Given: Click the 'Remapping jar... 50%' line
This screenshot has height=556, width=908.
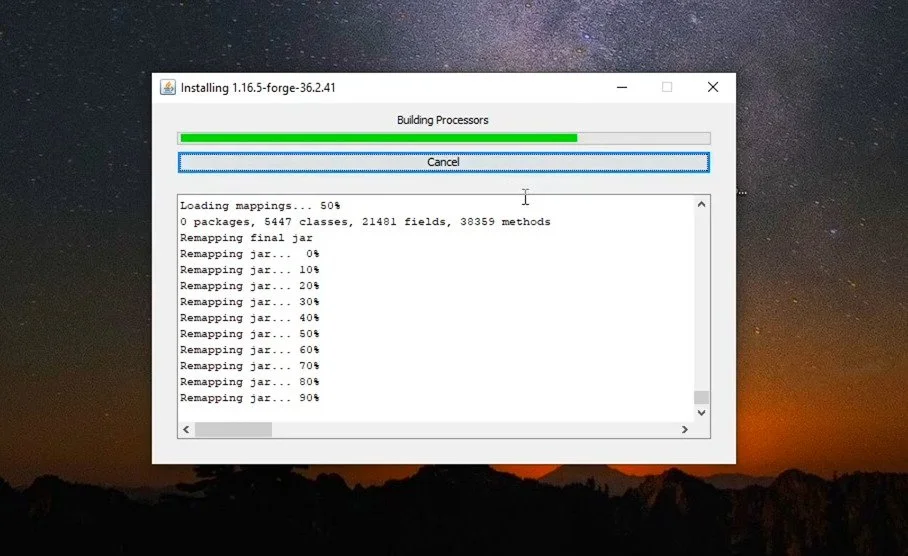Looking at the screenshot, I should pos(250,334).
